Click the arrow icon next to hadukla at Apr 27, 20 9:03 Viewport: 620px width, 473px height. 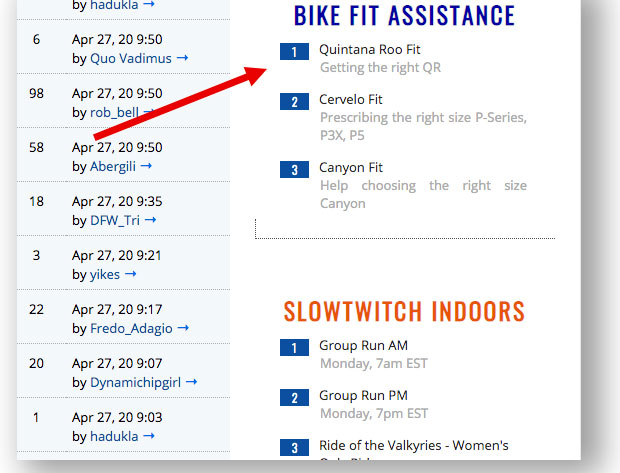coord(149,436)
